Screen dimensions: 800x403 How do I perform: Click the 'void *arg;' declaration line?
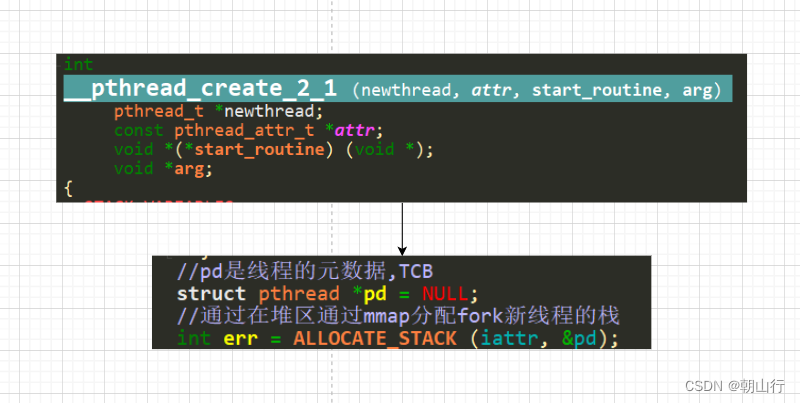(x=163, y=169)
